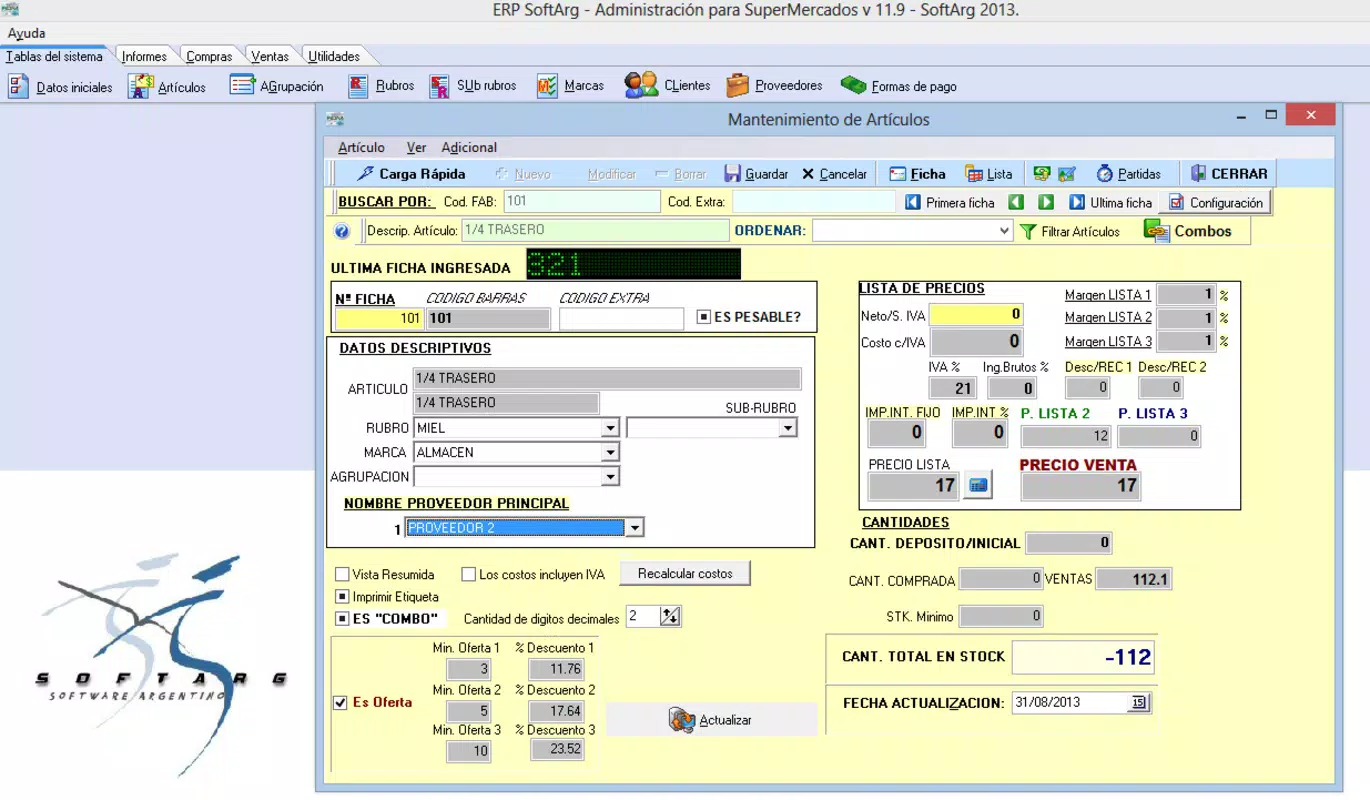Screen dimensions: 1370x800
Task: Uncheck the Es Oferta checkbox
Action: pyautogui.click(x=341, y=703)
